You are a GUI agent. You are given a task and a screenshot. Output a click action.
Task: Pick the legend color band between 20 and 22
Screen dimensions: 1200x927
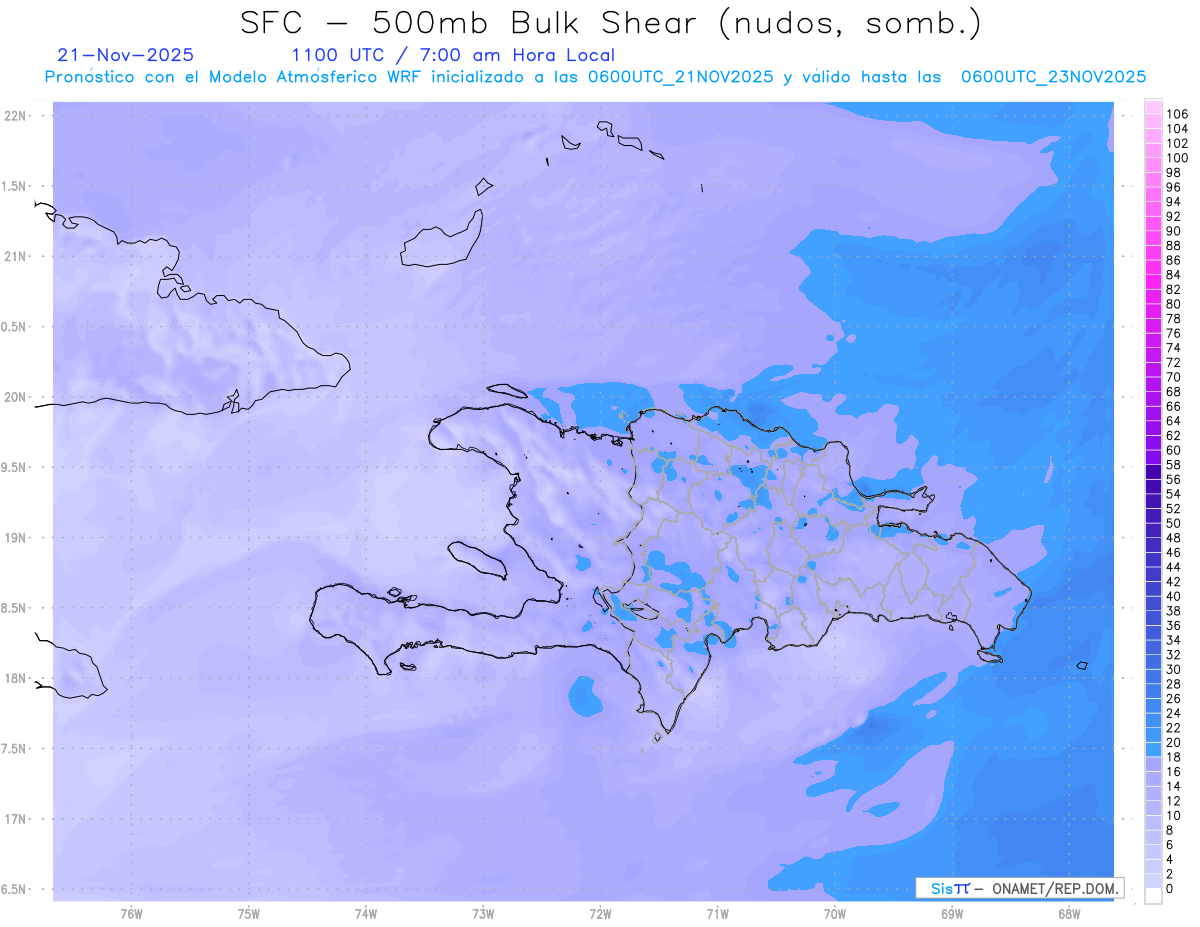[1153, 735]
